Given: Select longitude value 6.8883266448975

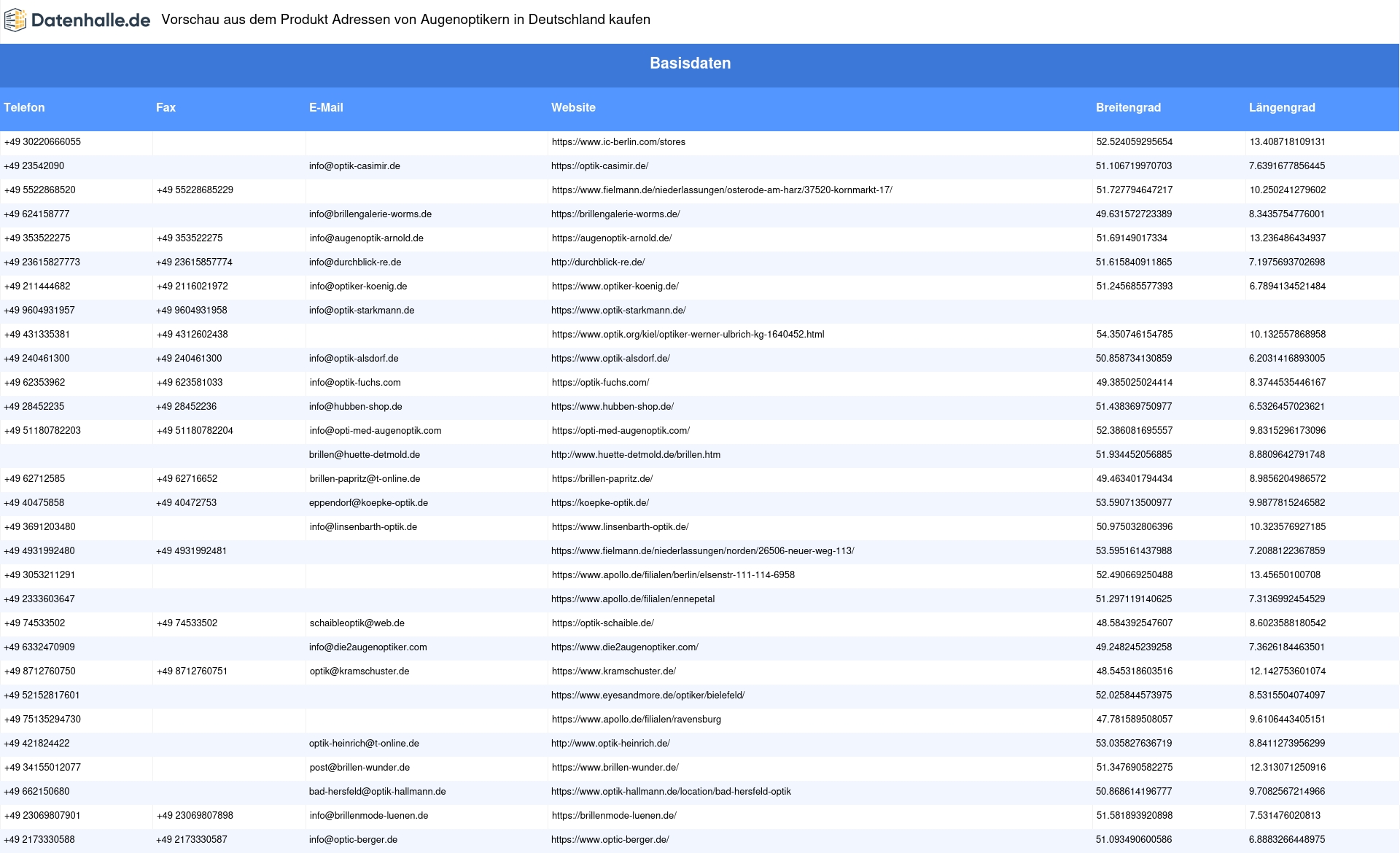Looking at the screenshot, I should (x=1287, y=840).
